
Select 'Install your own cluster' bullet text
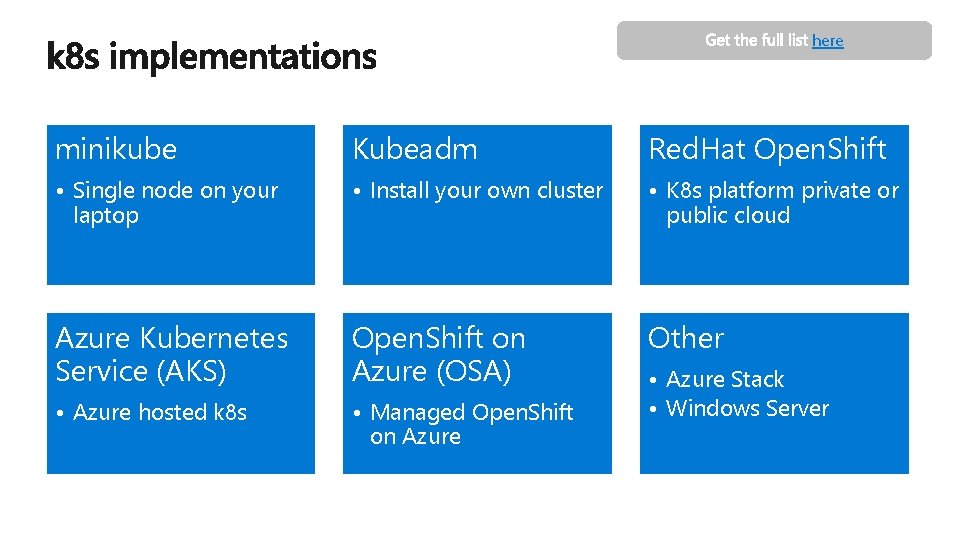point(487,190)
